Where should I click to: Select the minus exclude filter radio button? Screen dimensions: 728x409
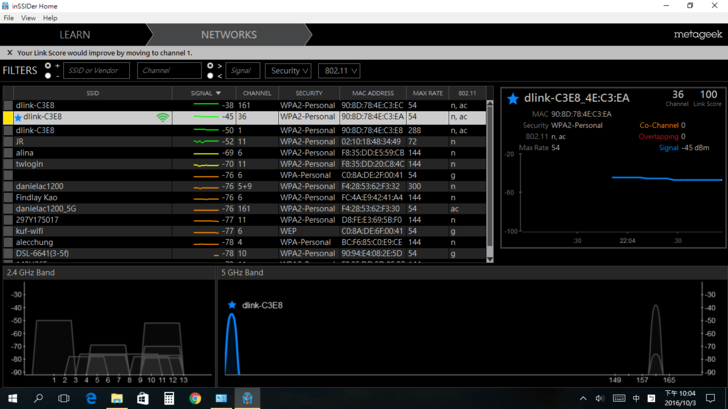coord(48,75)
